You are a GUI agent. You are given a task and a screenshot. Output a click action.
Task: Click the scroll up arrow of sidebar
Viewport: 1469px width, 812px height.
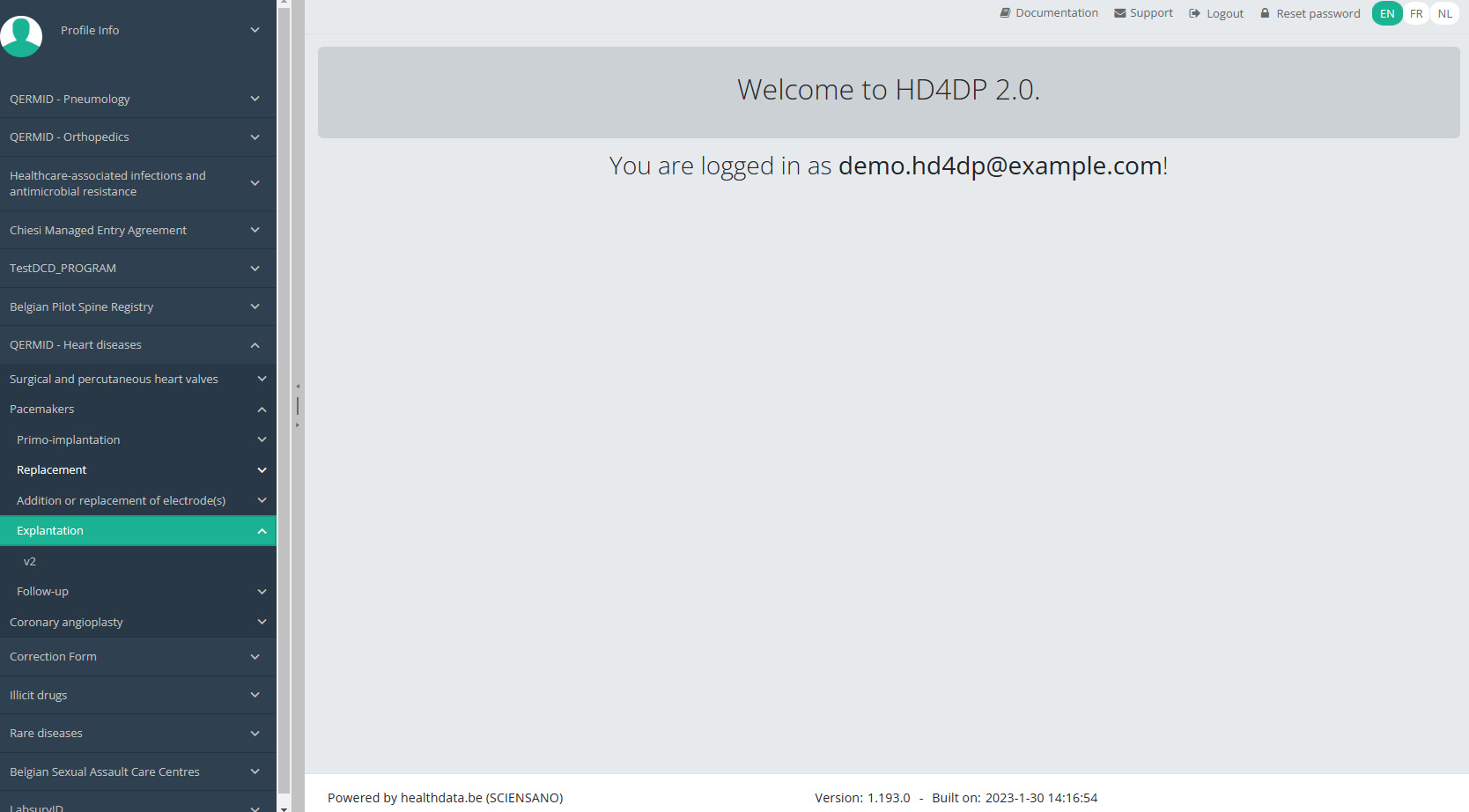click(x=284, y=4)
